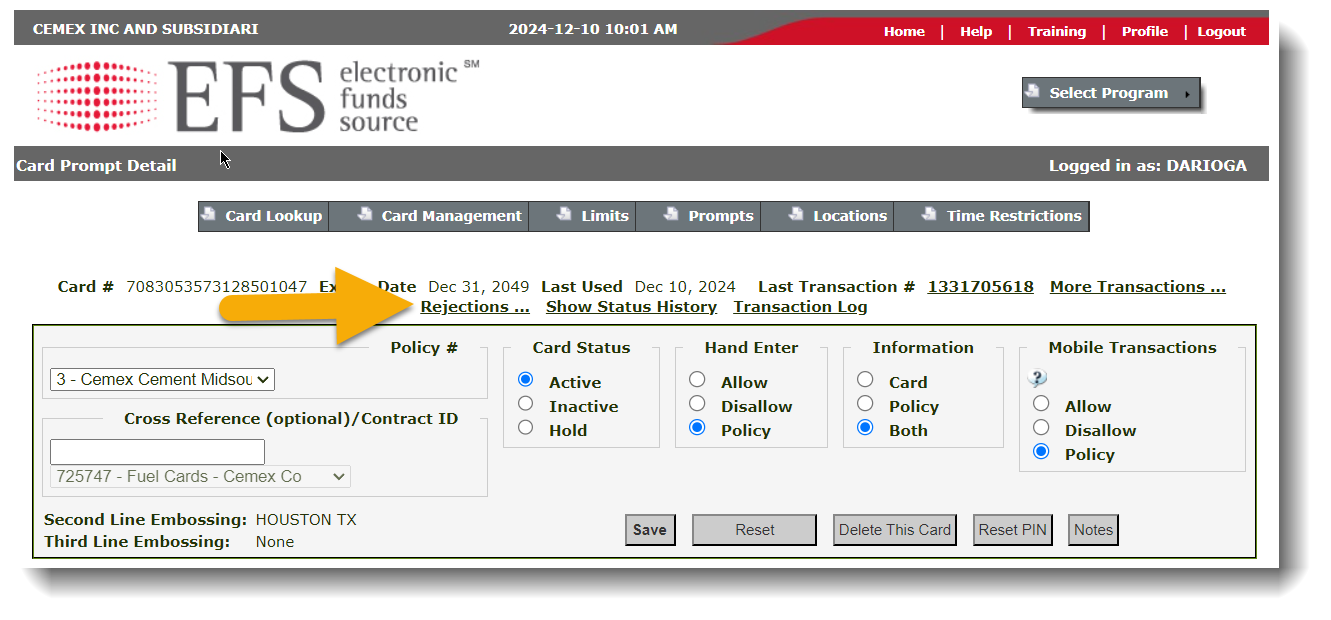1331x620 pixels.
Task: Open the Policy # dropdown
Action: [x=161, y=379]
